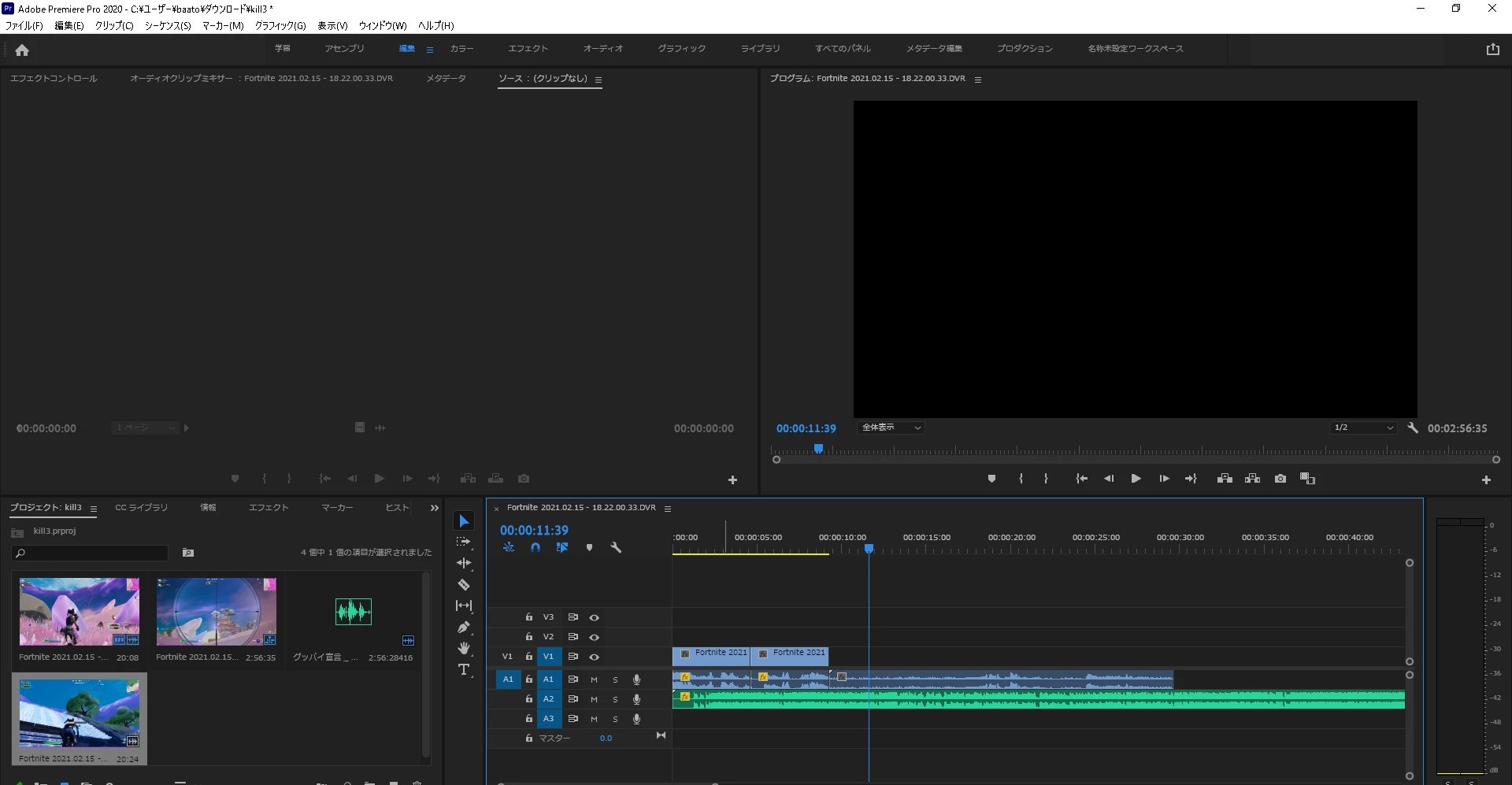Open シーケンス(S) menu
This screenshot has height=785, width=1512.
168,26
